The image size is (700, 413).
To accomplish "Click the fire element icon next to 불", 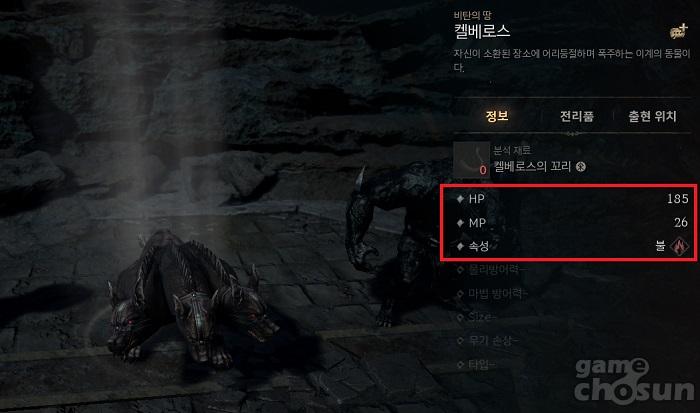I will pyautogui.click(x=679, y=246).
